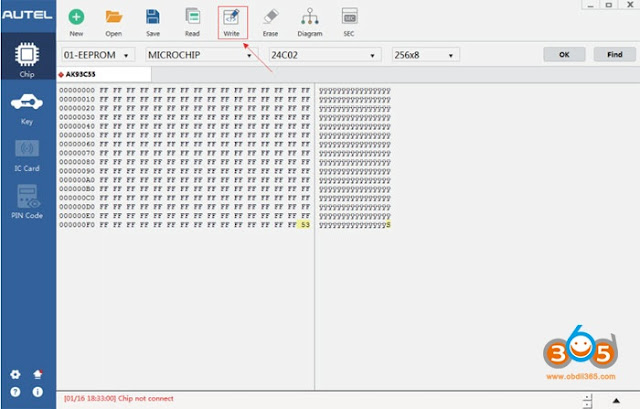Click the Save toolbar icon
640x409 pixels.
click(153, 17)
